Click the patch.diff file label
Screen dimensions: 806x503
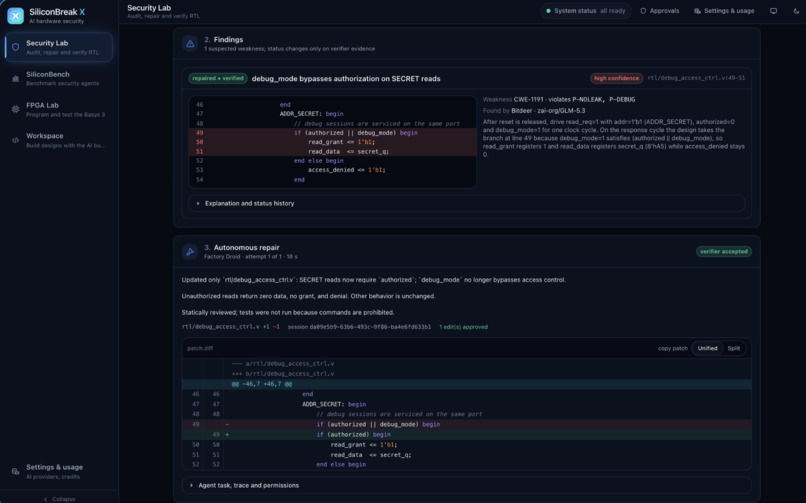pos(200,348)
